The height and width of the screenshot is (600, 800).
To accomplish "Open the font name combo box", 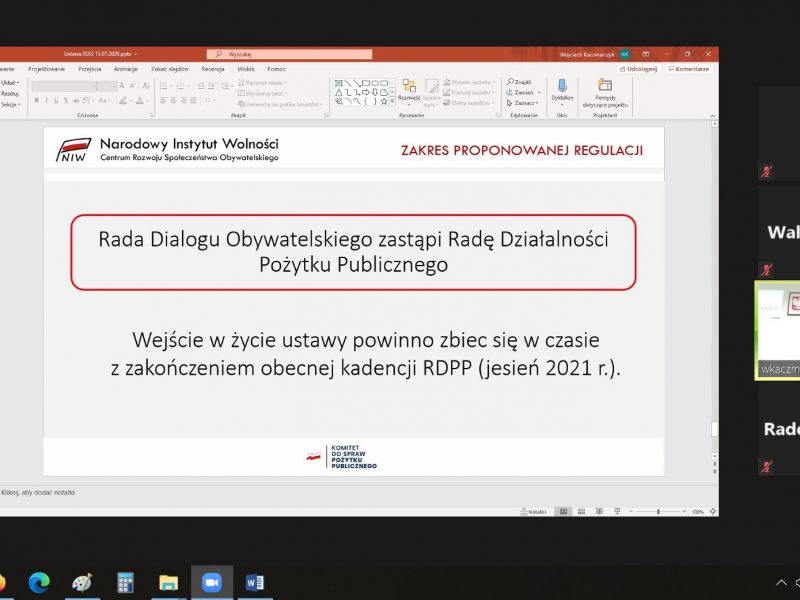I will click(64, 86).
